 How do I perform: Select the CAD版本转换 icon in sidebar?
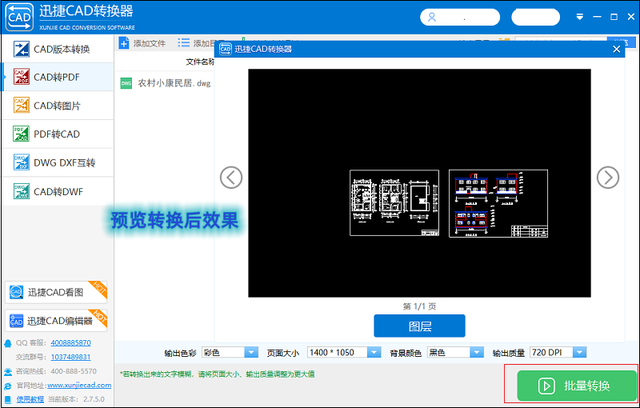21,49
